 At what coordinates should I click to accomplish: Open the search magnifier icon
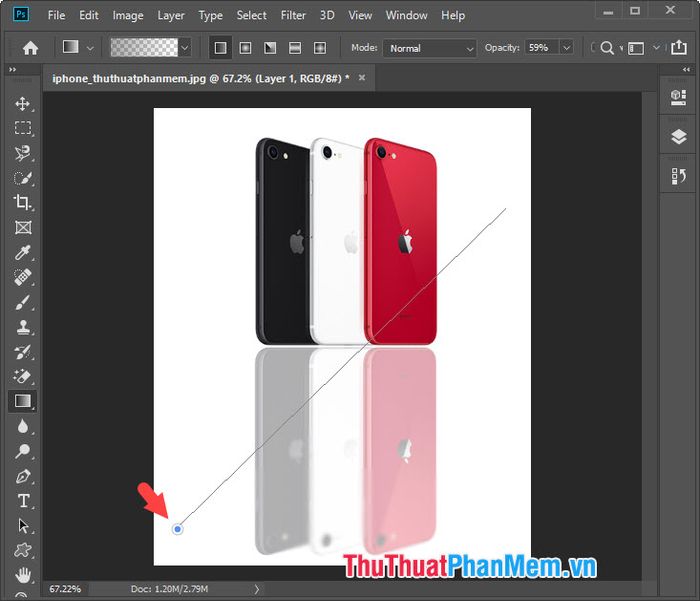click(x=607, y=48)
